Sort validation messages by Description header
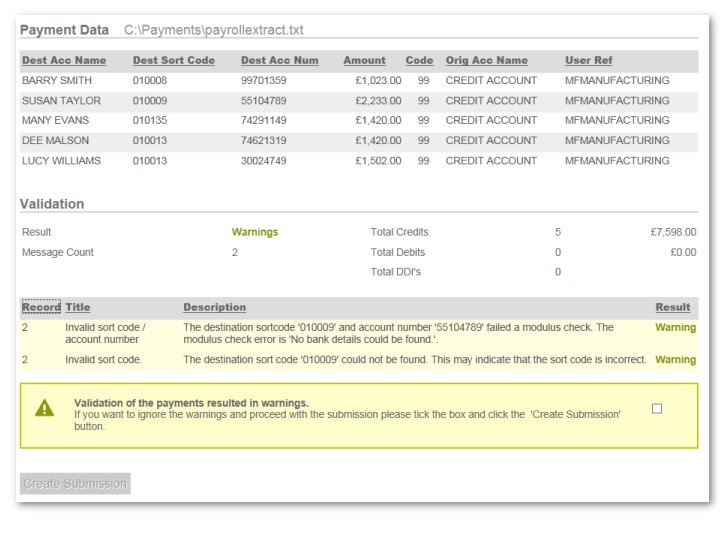Image resolution: width=726 pixels, height=538 pixels. pos(214,307)
